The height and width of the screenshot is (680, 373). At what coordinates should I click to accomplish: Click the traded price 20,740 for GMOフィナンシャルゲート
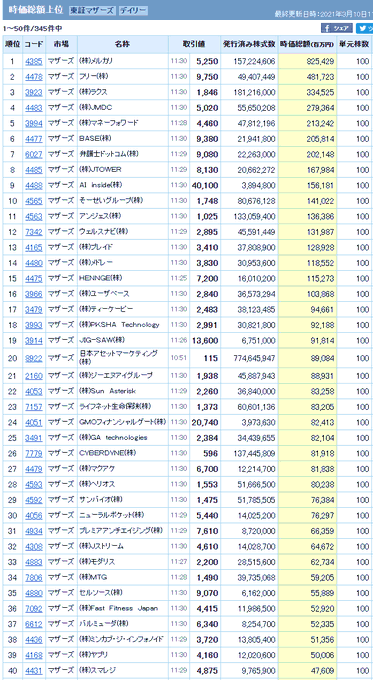[x=205, y=422]
